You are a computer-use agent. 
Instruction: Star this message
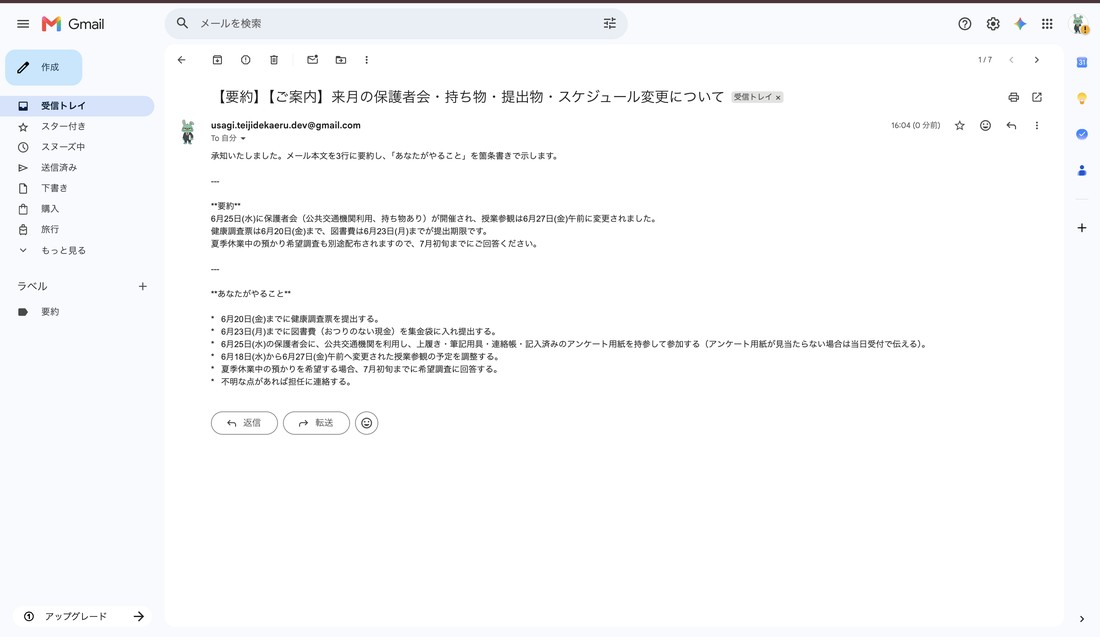pyautogui.click(x=960, y=126)
